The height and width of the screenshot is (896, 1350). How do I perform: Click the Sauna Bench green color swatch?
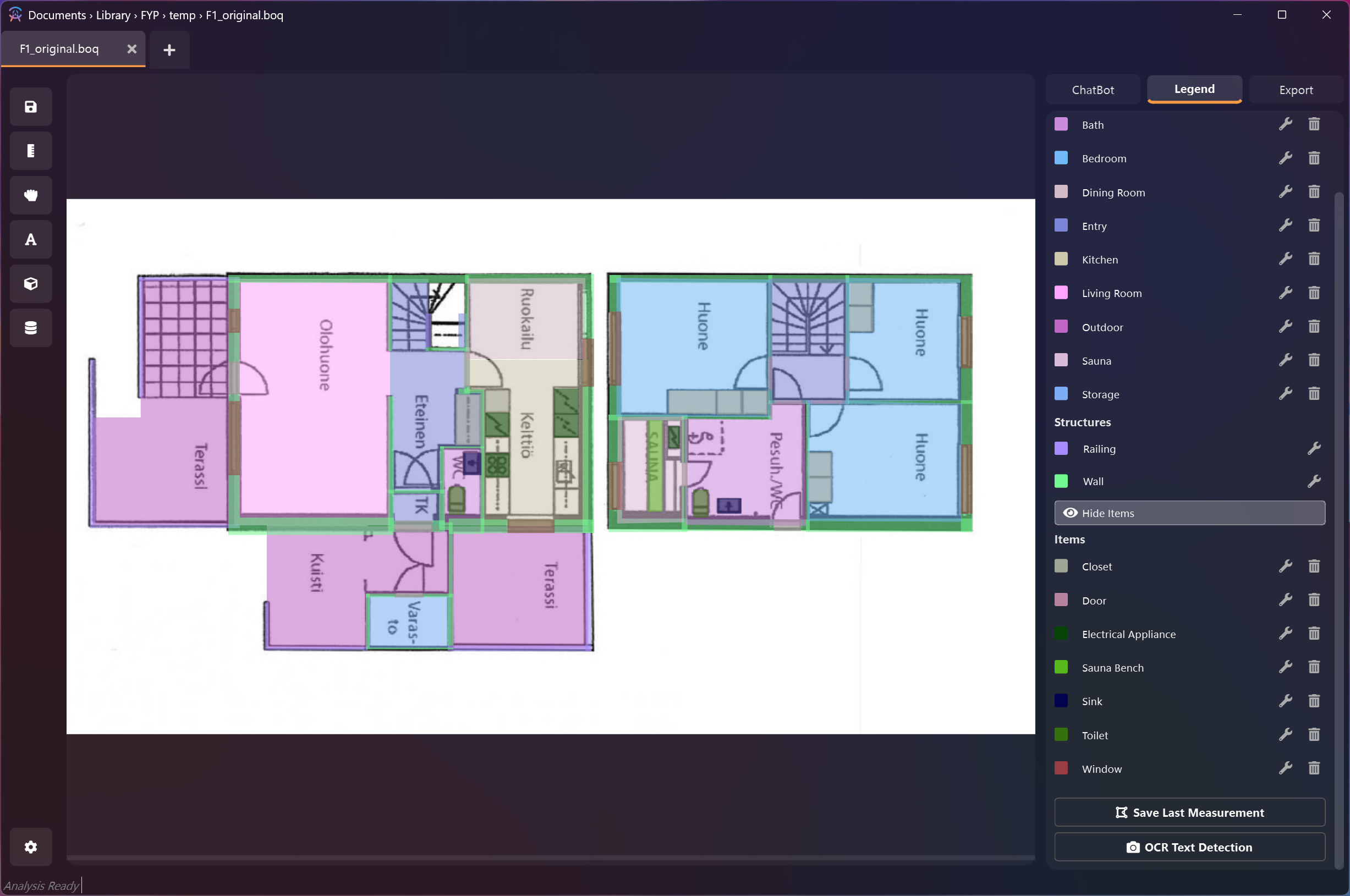click(x=1061, y=667)
